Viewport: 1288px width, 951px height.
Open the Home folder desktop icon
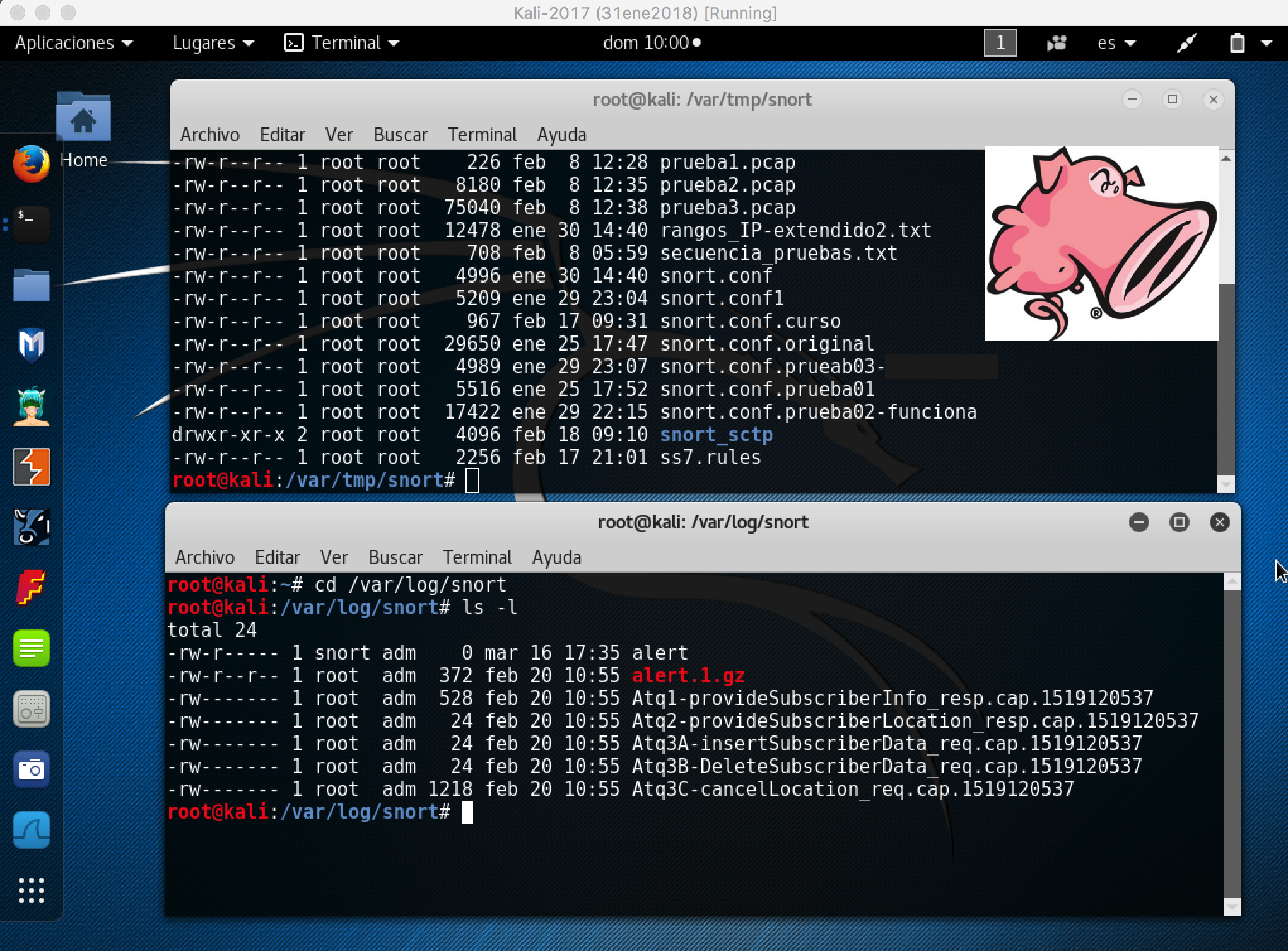coord(83,131)
